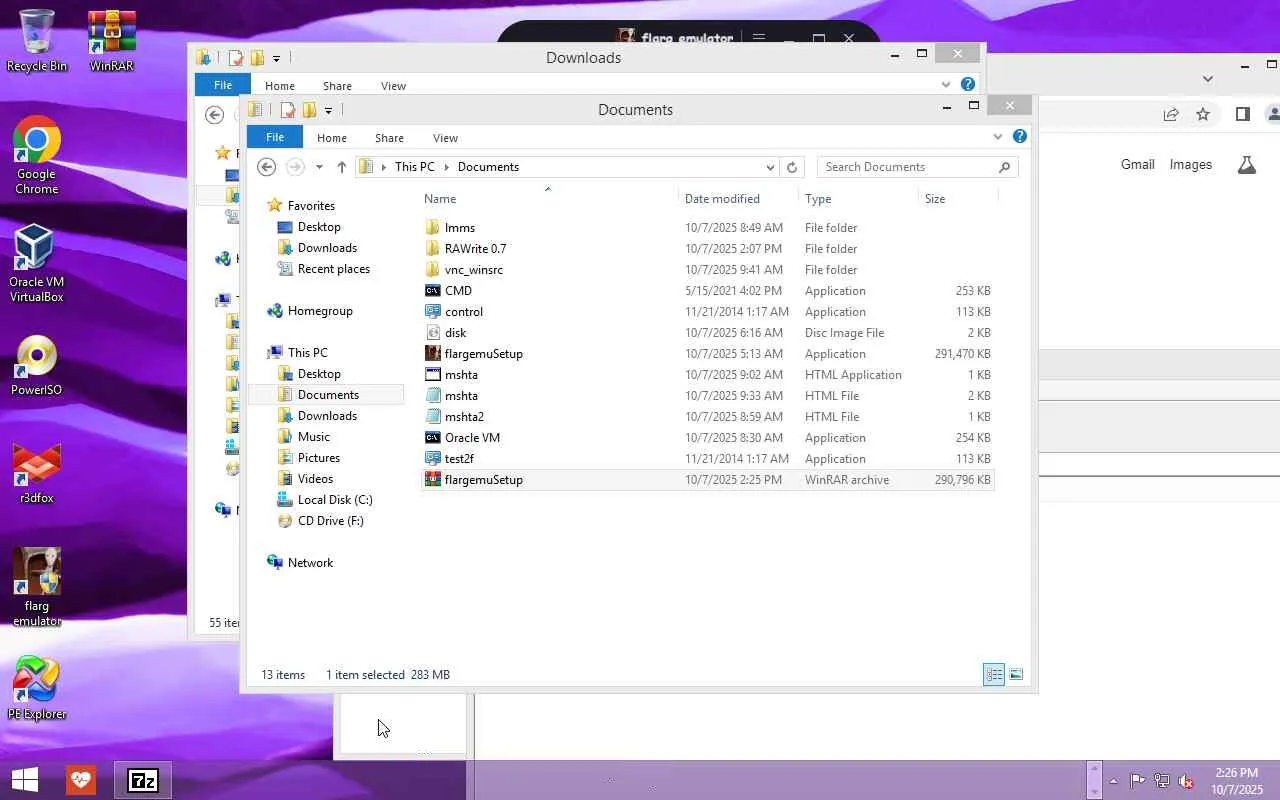Screen dimensions: 1280x800
Task: Open the Home ribbon tab in Documents
Action: pos(332,138)
